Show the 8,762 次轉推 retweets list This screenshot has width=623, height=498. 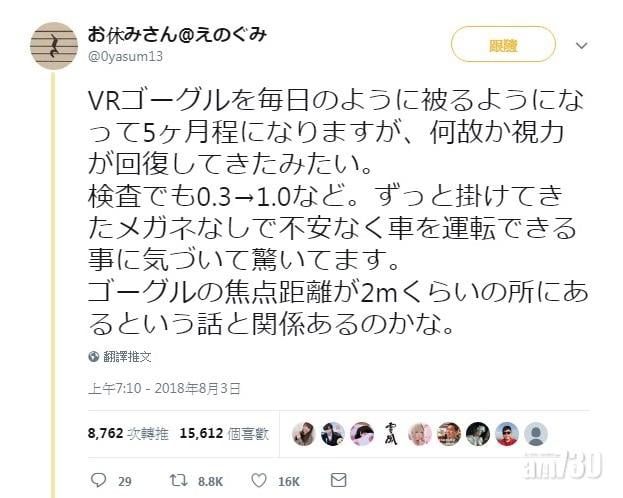128,434
